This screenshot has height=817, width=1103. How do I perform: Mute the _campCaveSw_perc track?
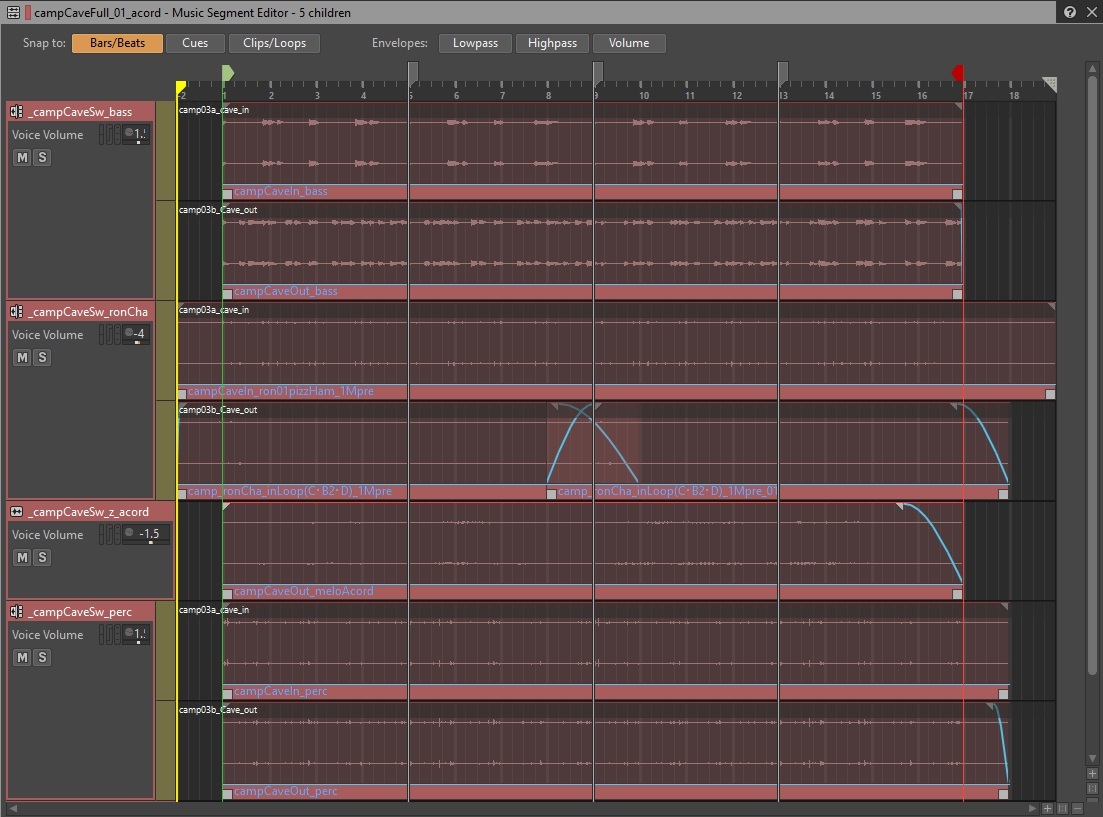(23, 657)
